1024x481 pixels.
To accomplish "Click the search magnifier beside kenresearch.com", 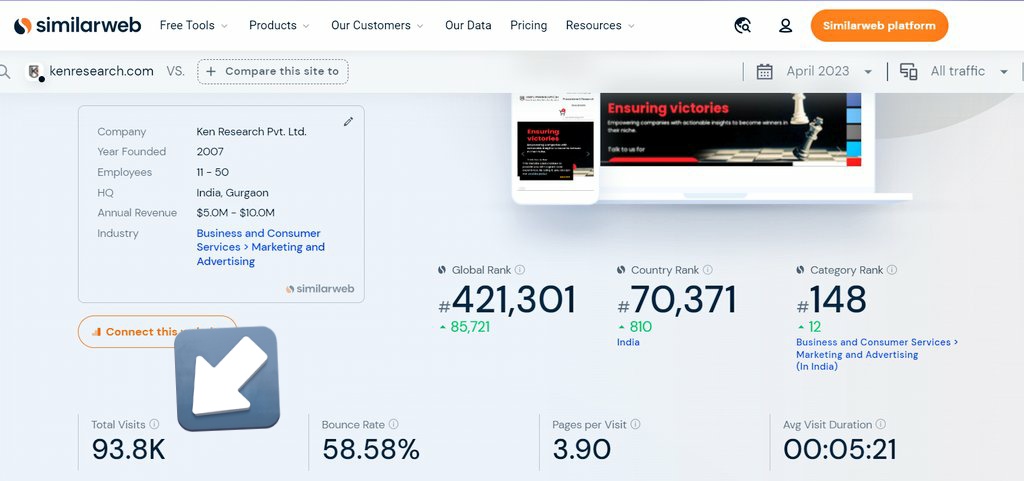I will pos(5,71).
